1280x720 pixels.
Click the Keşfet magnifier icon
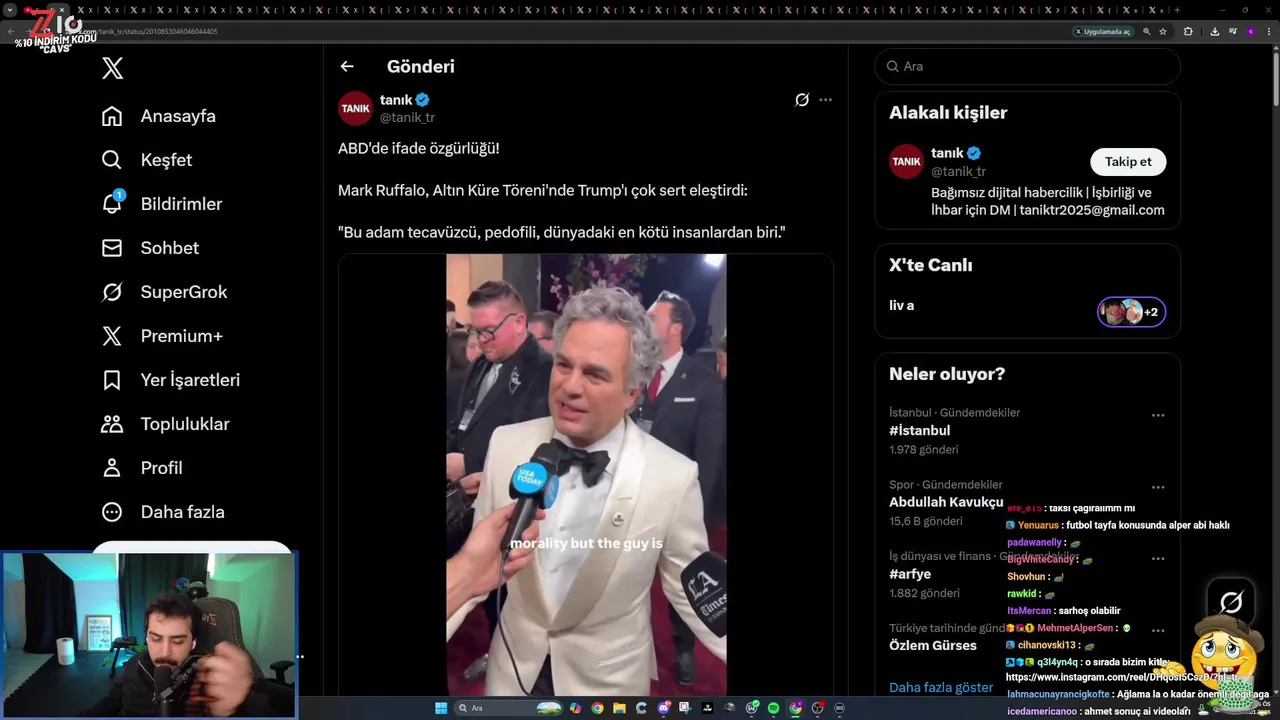tap(112, 160)
